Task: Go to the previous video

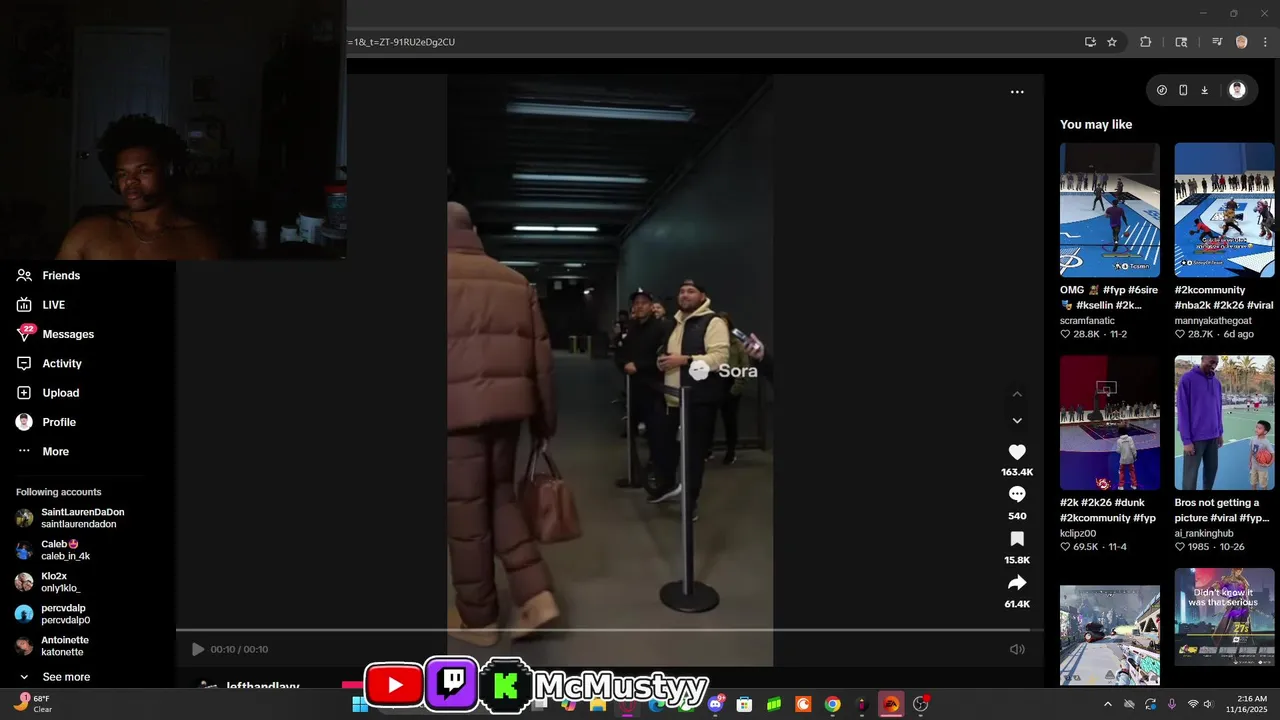Action: 1017,394
